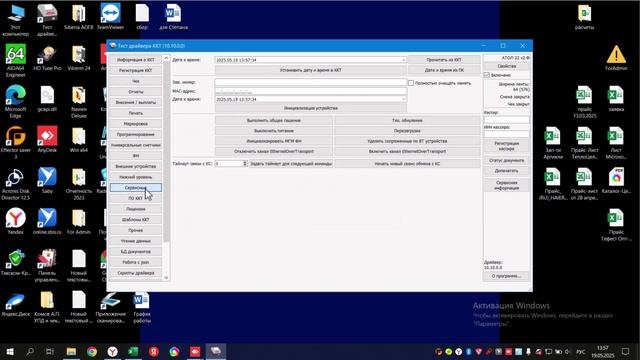Select the Microsoft Edge desktop icon

pos(16,101)
